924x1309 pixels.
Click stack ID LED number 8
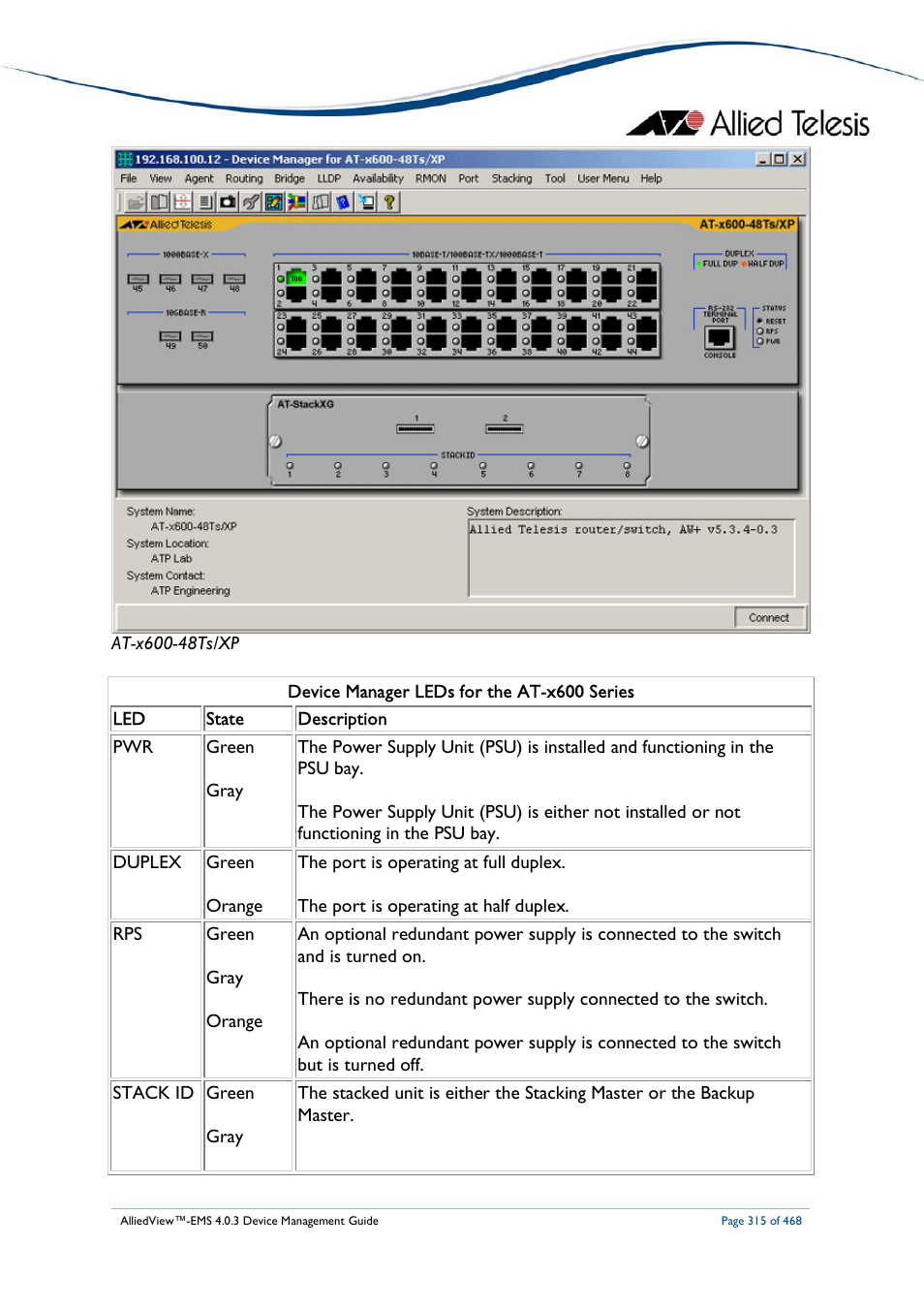628,466
